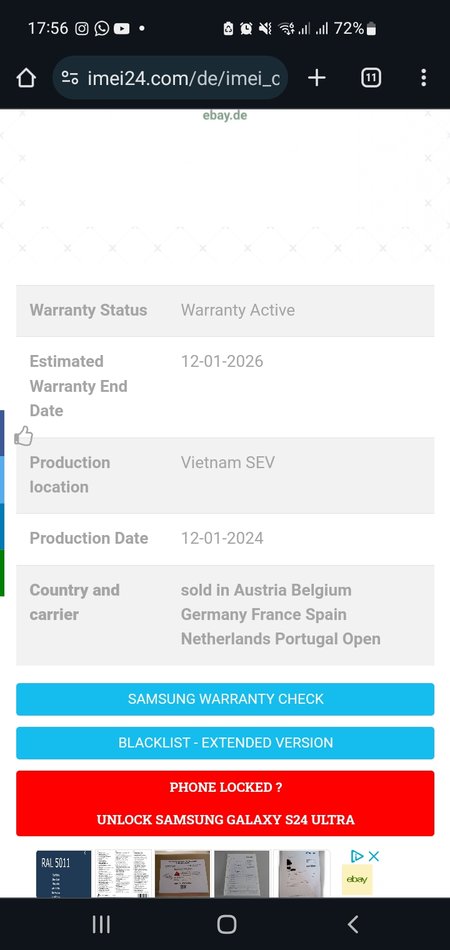
Task: Tap the browser home icon
Action: (26, 78)
